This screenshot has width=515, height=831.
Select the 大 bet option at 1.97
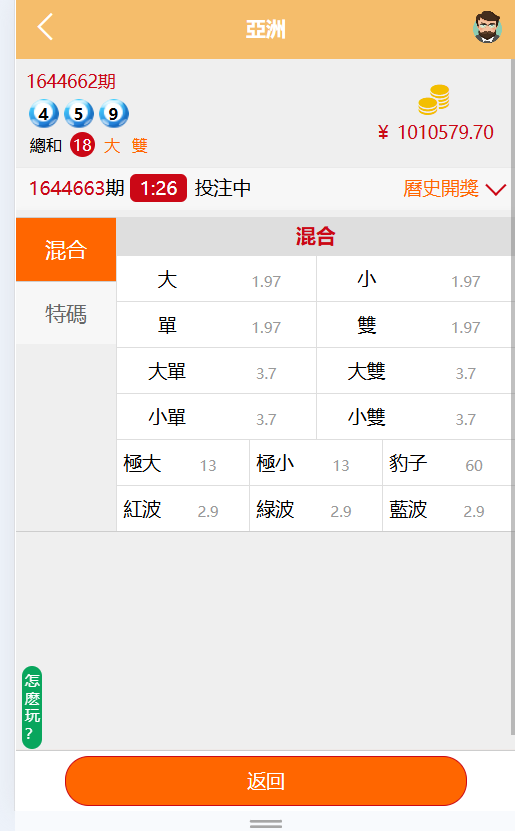point(216,279)
